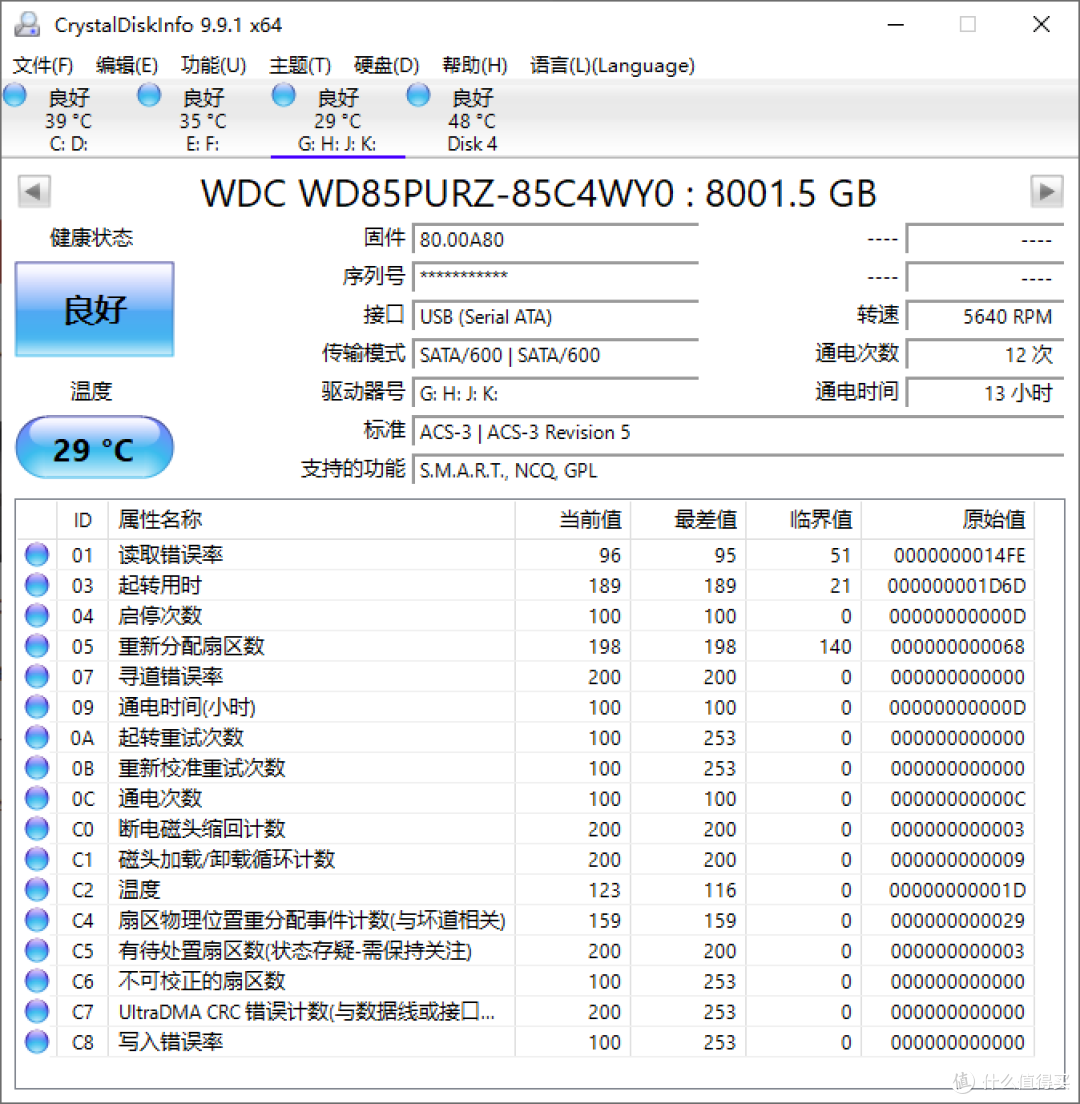The height and width of the screenshot is (1104, 1080).
Task: Open the 文件(F) menu
Action: click(x=43, y=65)
